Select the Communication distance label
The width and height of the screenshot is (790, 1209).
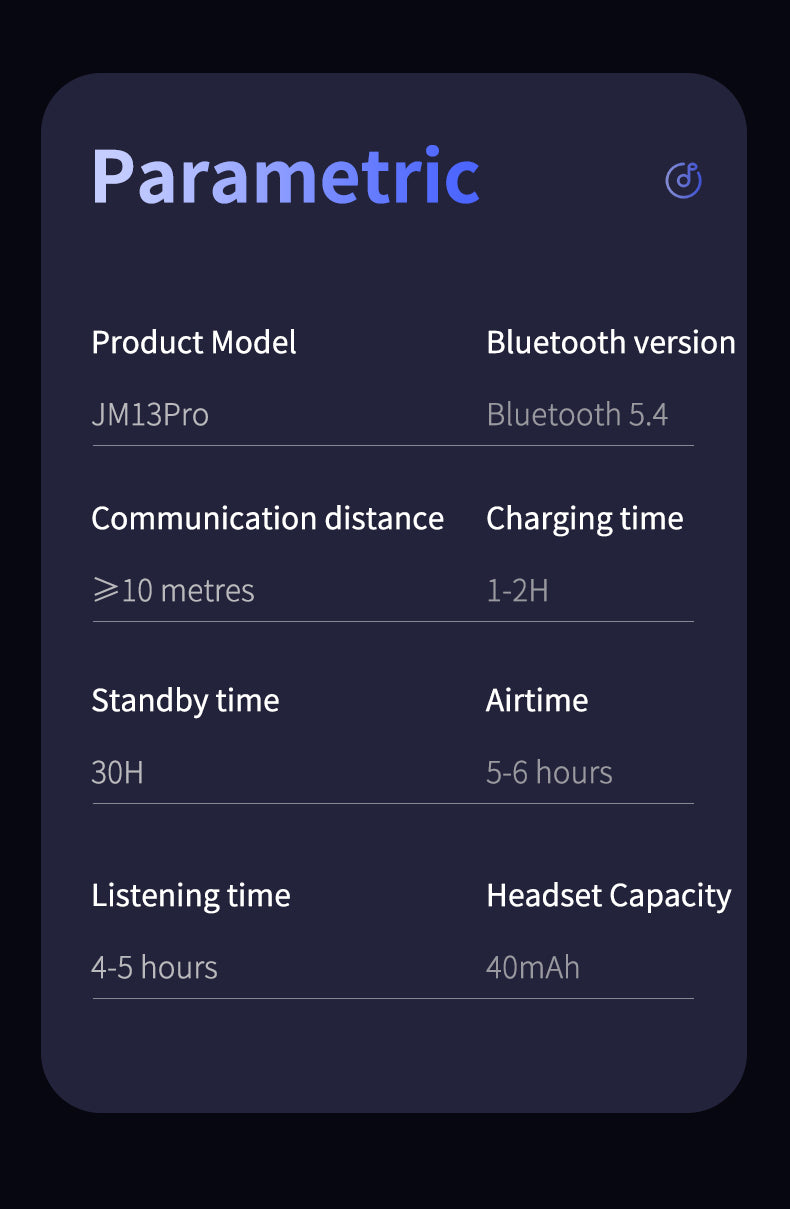tap(267, 519)
